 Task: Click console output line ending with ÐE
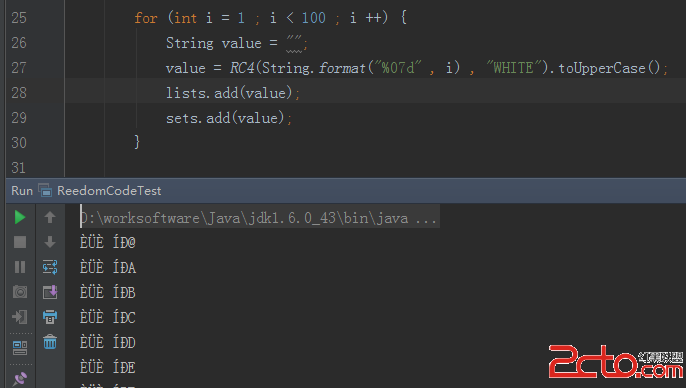tap(108, 367)
